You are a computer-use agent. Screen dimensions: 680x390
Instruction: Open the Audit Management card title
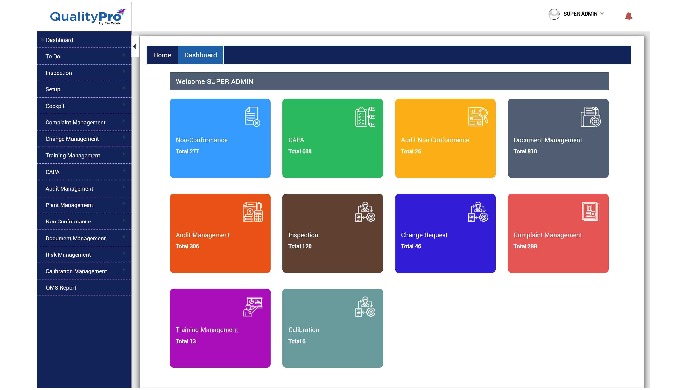[x=202, y=235]
